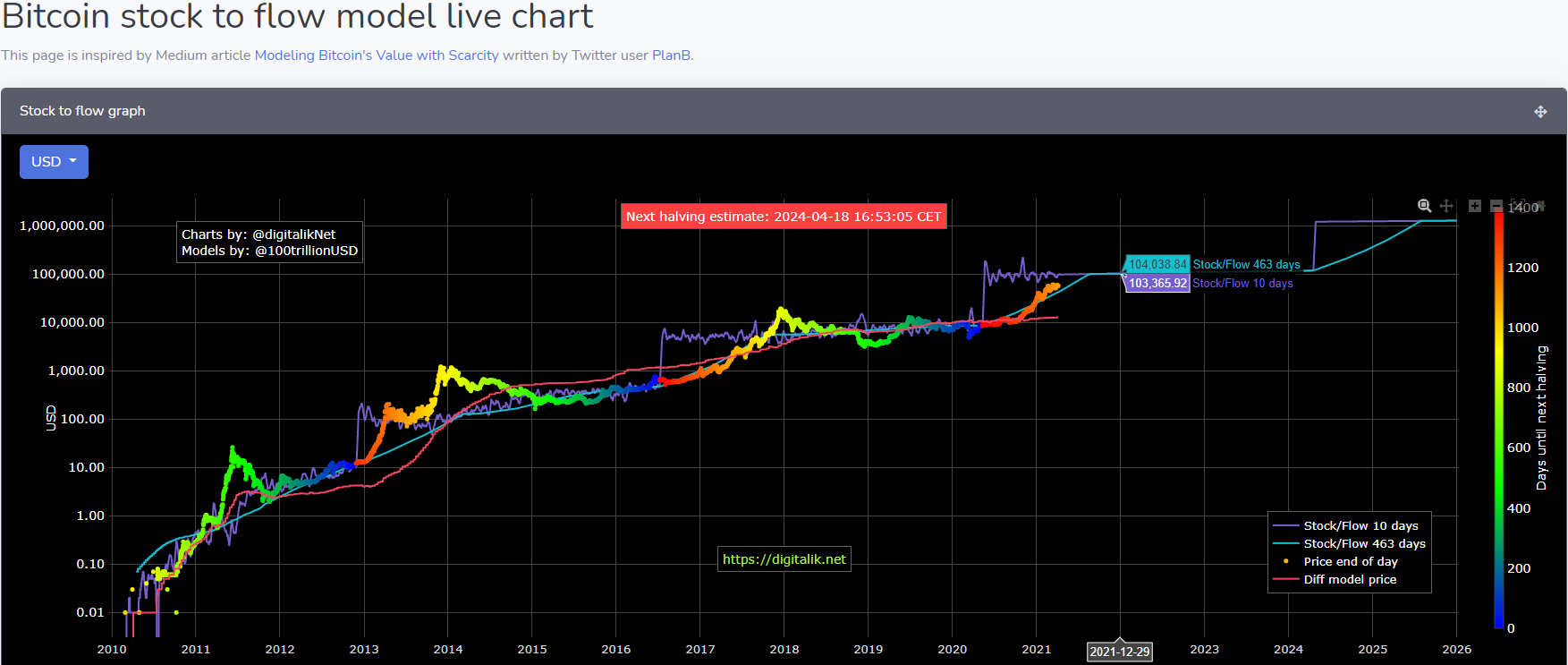Reset chart axes with home icon

tap(1539, 206)
